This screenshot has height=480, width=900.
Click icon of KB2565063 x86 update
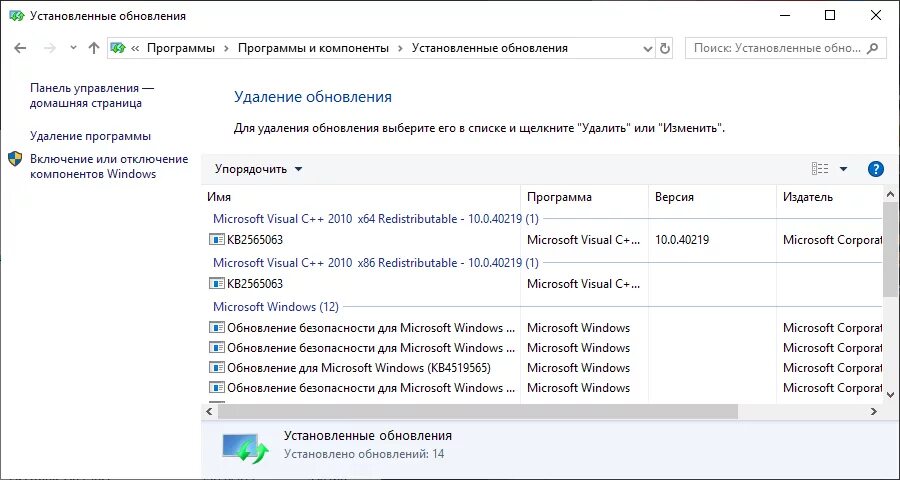point(216,283)
